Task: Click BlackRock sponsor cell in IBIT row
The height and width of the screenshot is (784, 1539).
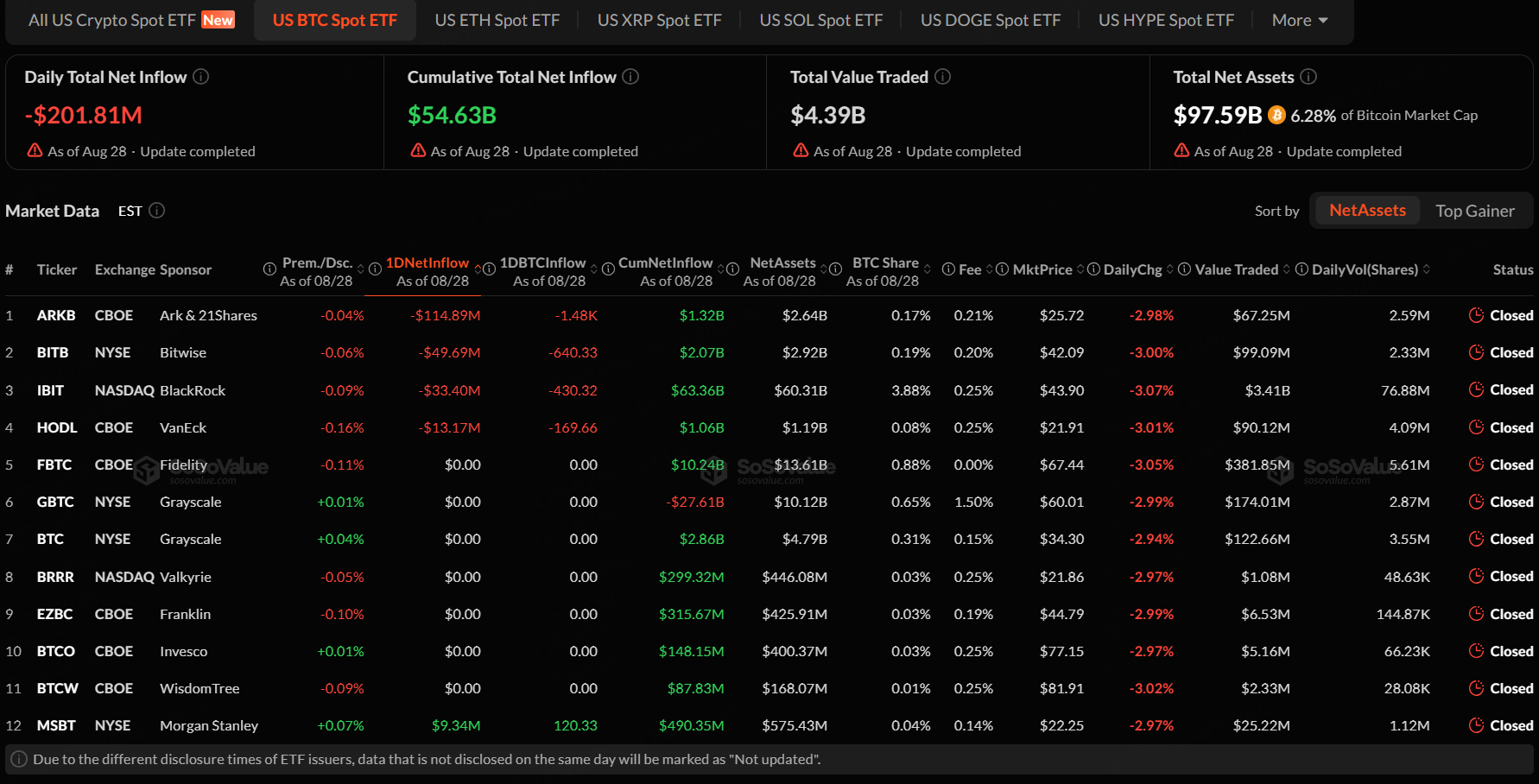Action: [x=193, y=390]
